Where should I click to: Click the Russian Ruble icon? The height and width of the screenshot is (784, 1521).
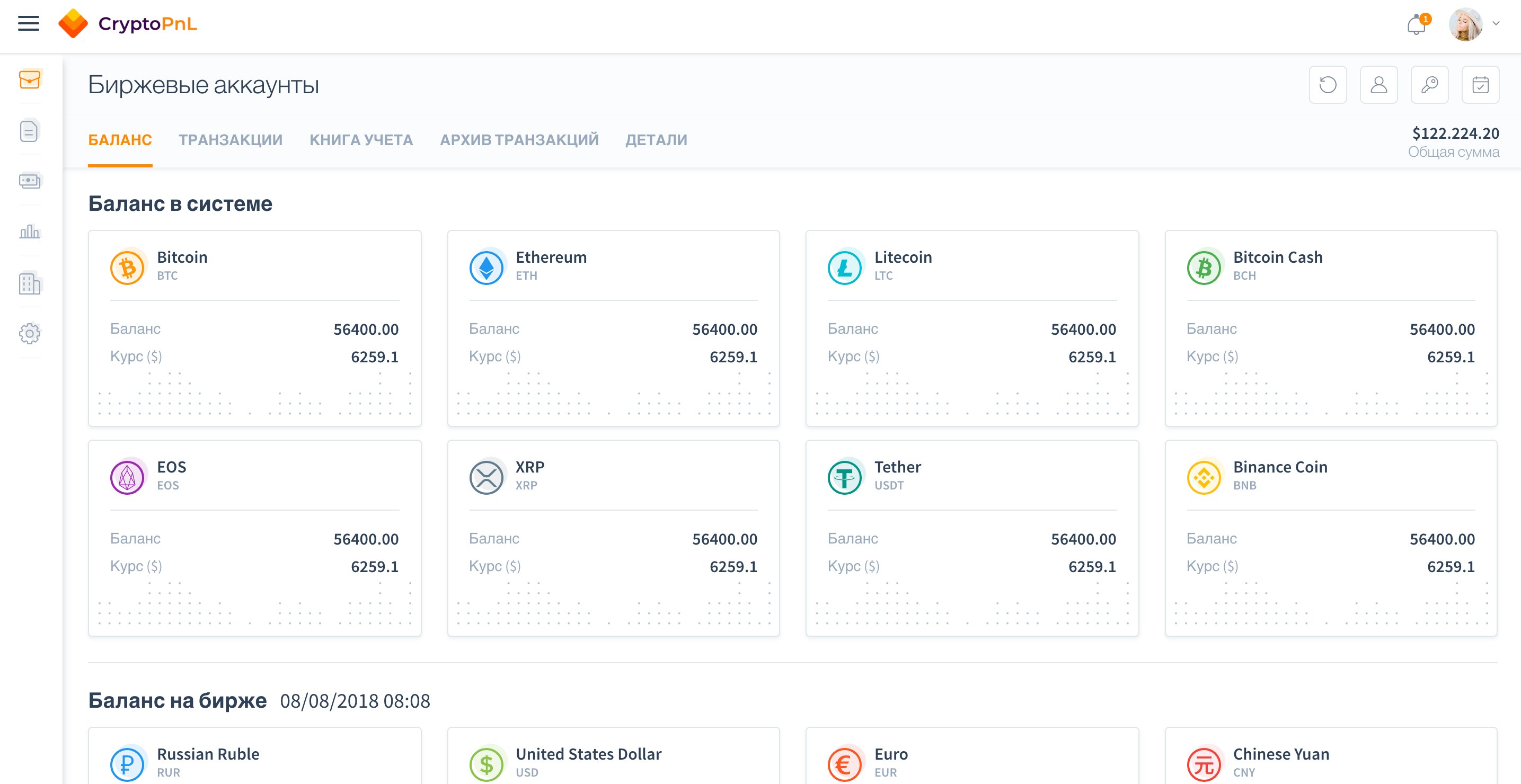[x=128, y=764]
